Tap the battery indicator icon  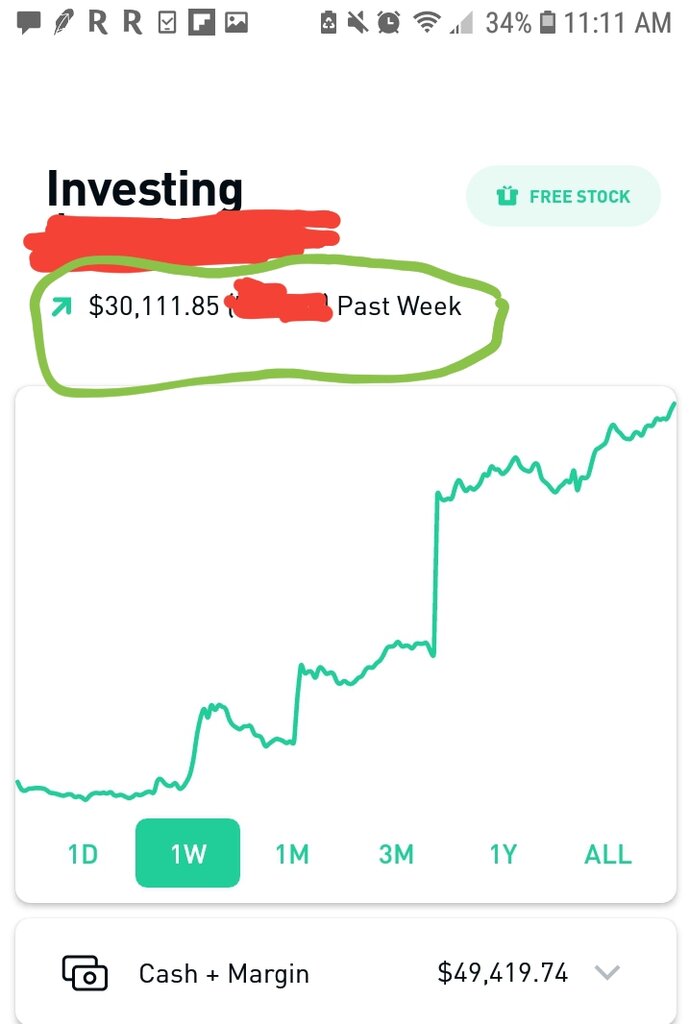pyautogui.click(x=548, y=23)
